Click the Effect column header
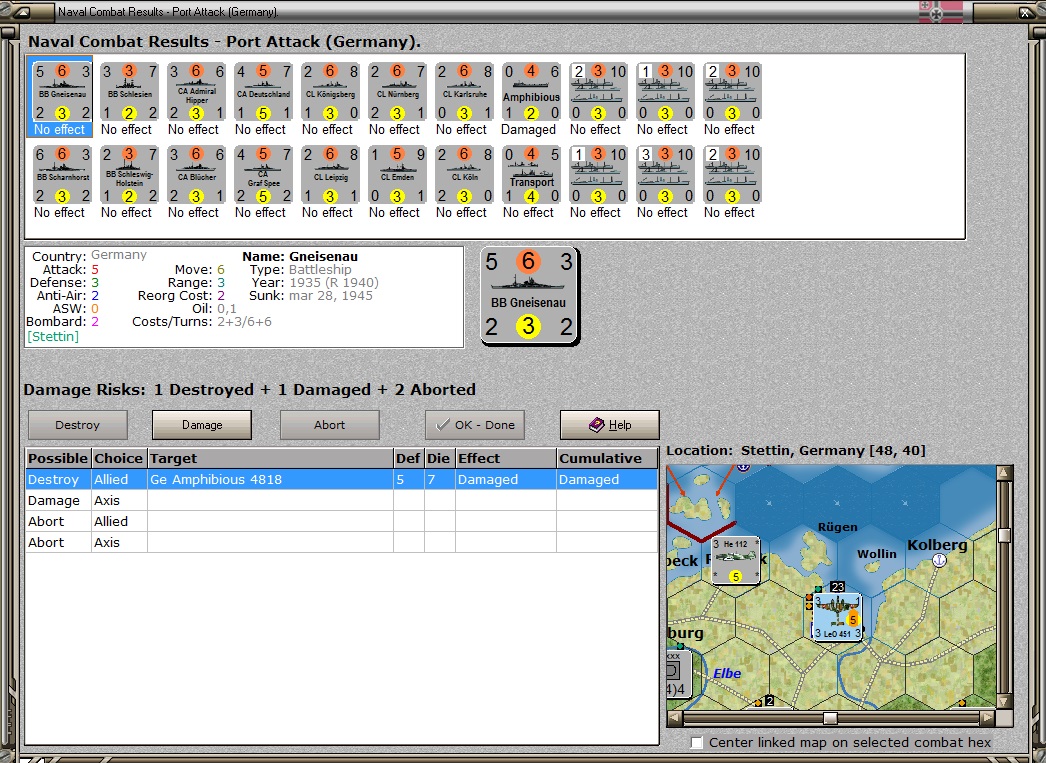Viewport: 1046px width, 763px height. [506, 458]
